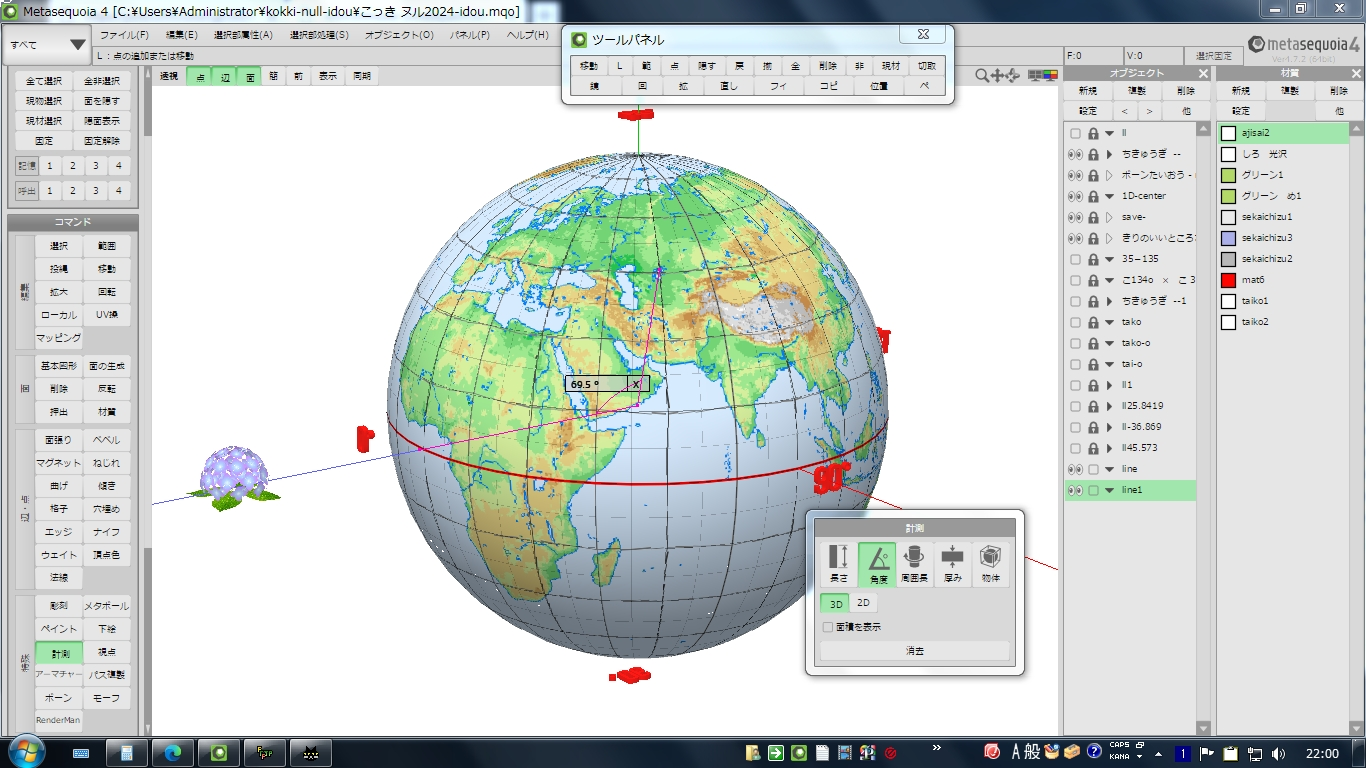Select the red mat6 material swatch
The width and height of the screenshot is (1366, 768).
point(1229,280)
